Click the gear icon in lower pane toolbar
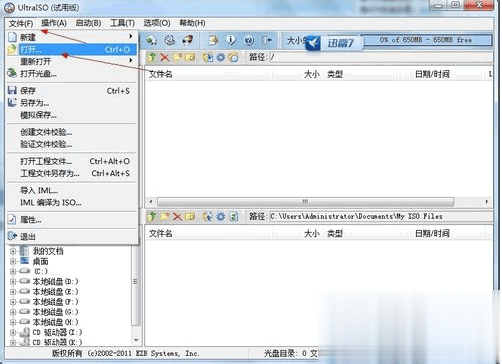Viewport: 502px width, 364px height. click(x=221, y=217)
